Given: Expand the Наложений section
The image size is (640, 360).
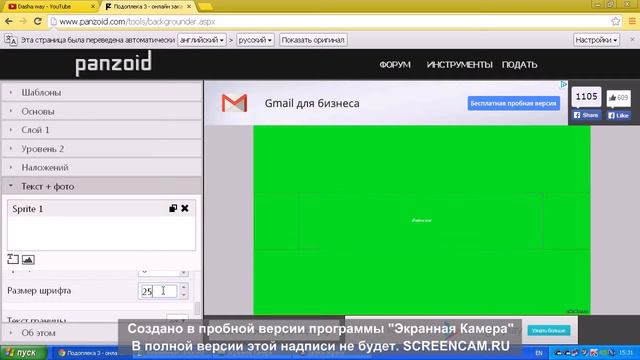Looking at the screenshot, I should 102,167.
